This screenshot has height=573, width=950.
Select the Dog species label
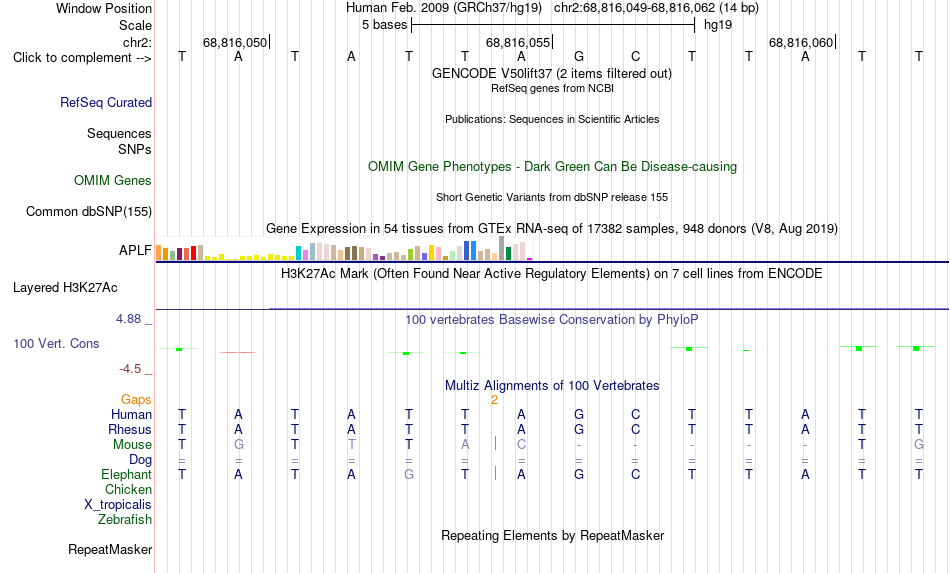(x=140, y=460)
